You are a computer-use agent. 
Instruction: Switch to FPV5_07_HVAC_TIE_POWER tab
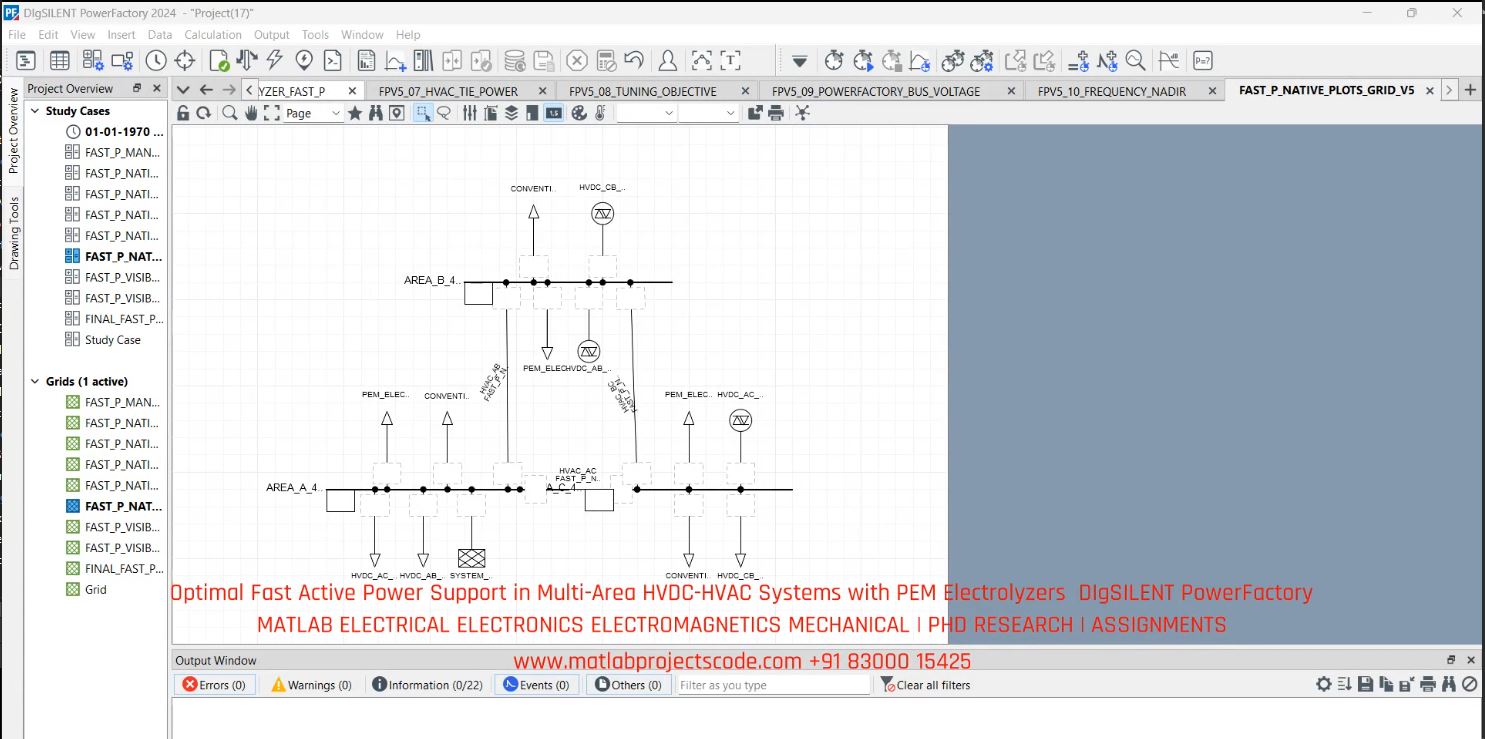449,91
